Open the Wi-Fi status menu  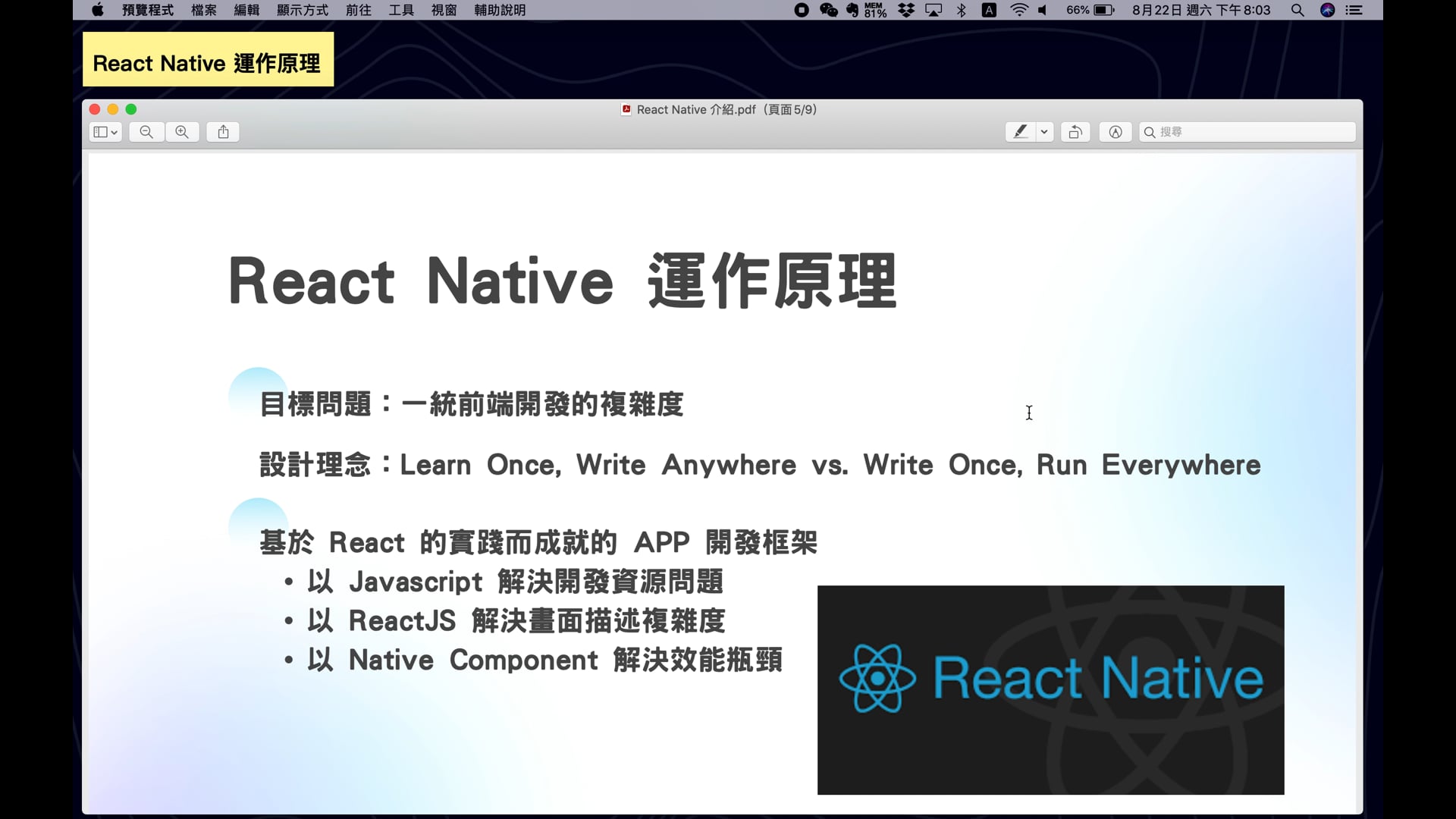coord(1019,10)
